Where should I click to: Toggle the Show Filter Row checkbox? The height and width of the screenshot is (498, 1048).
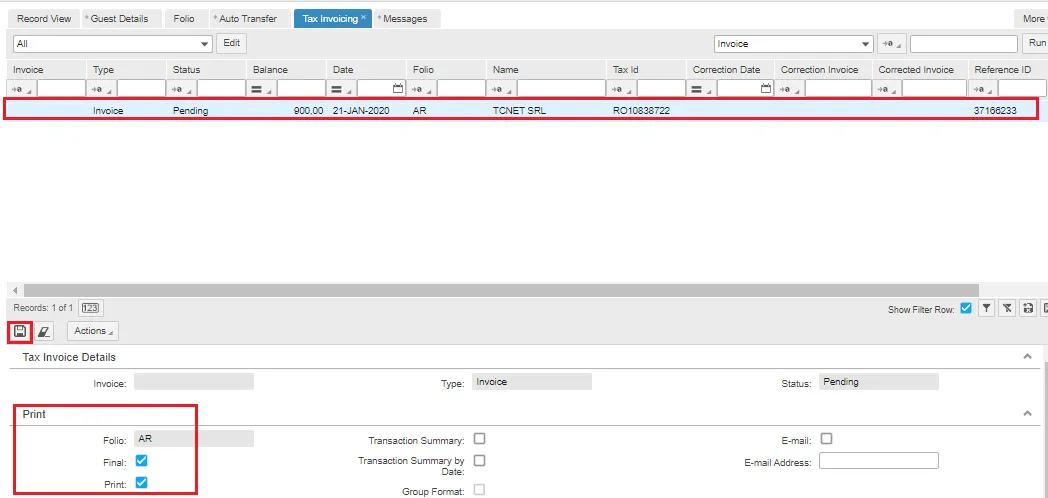(x=965, y=308)
